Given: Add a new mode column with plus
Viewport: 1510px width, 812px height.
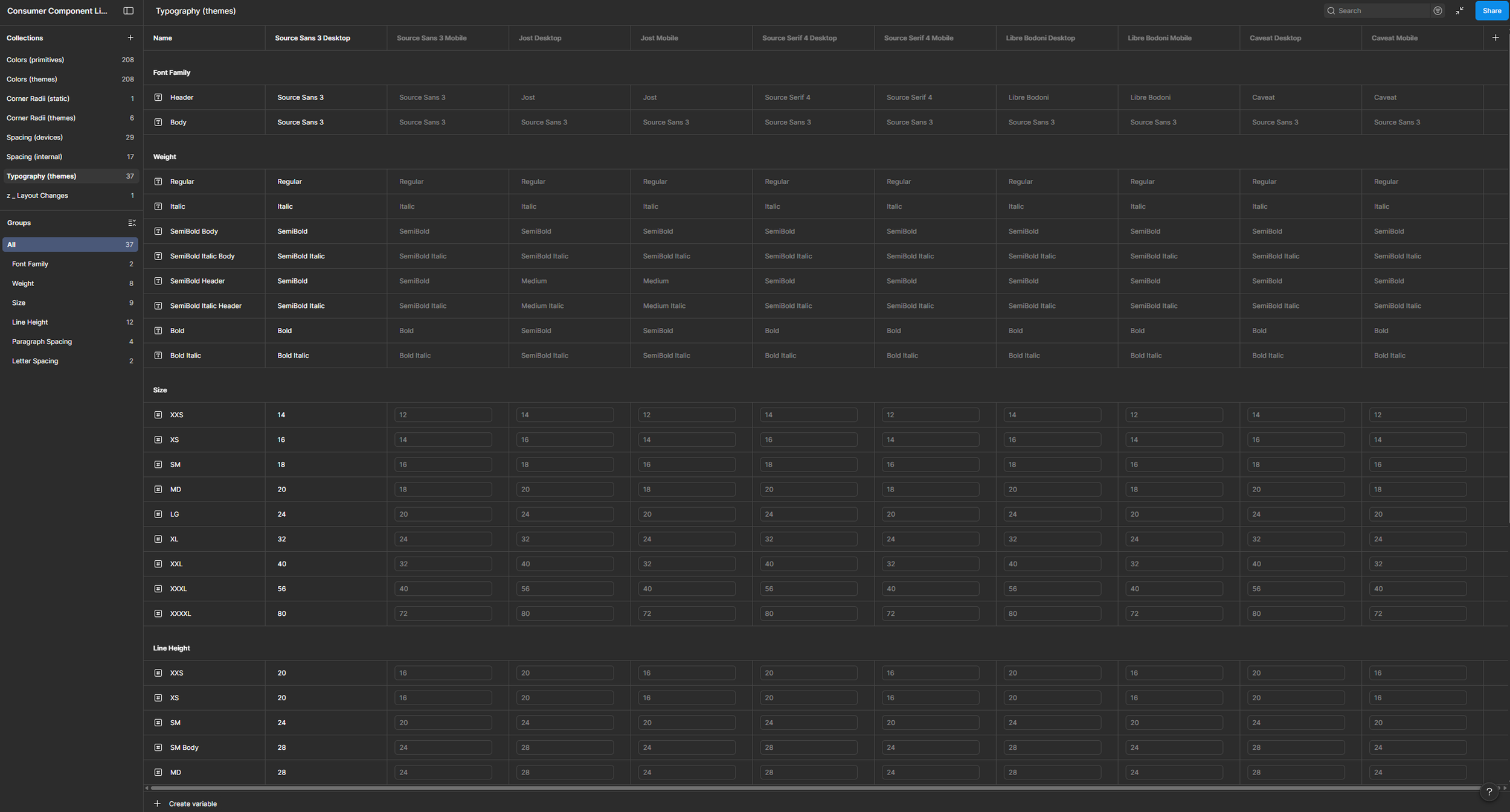Looking at the screenshot, I should [x=1496, y=38].
